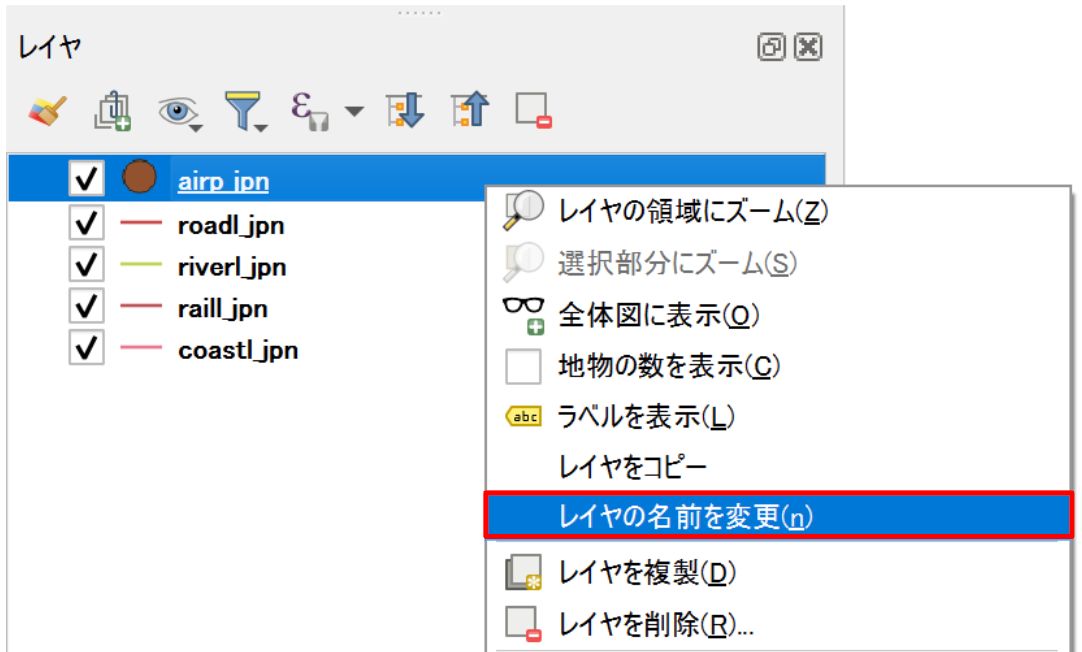Choose レイヤを複製(D) menu entry
Image resolution: width=1082 pixels, height=652 pixels.
coord(778,573)
